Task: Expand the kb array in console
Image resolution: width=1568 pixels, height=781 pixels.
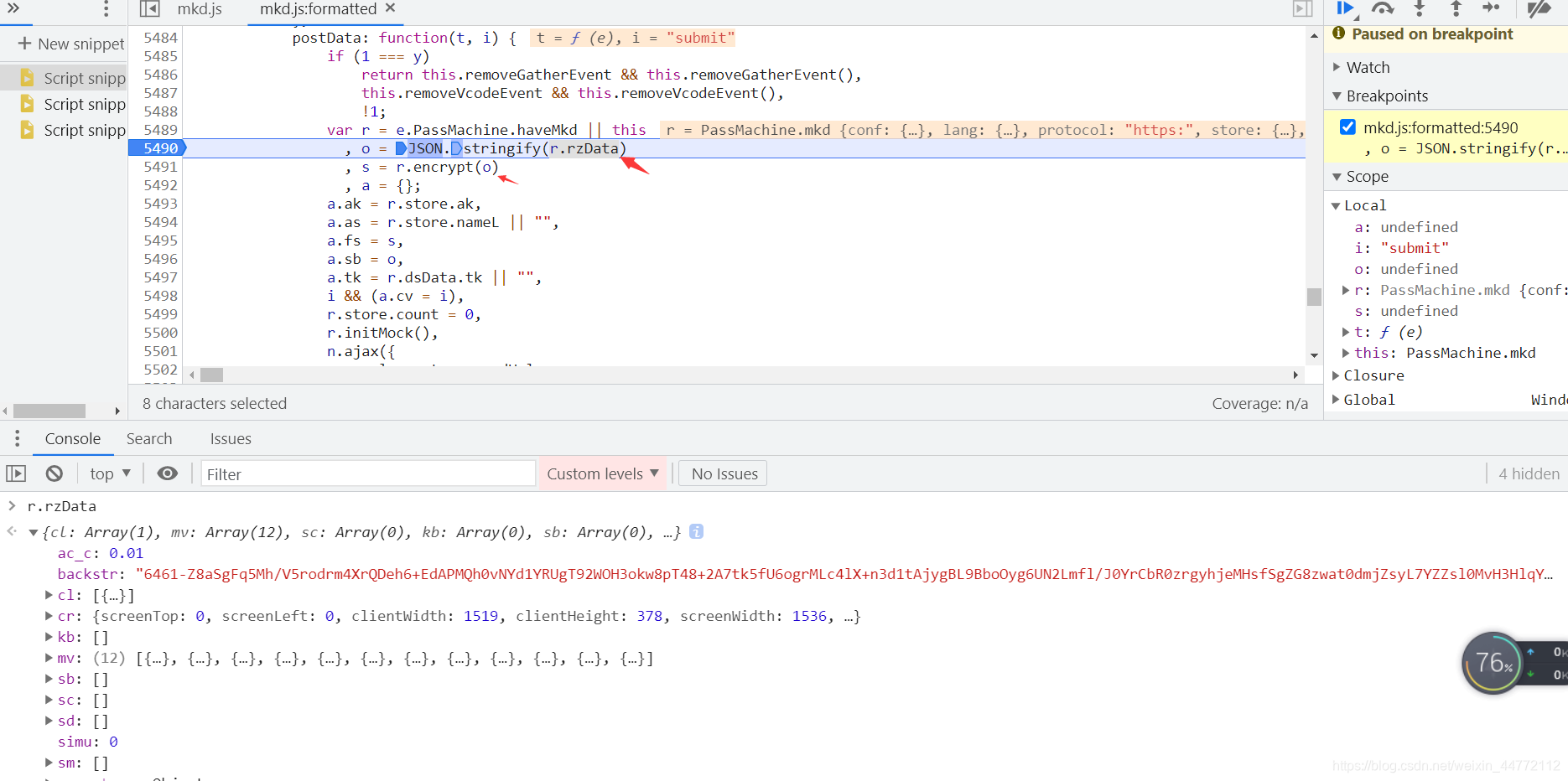Action: coord(49,637)
